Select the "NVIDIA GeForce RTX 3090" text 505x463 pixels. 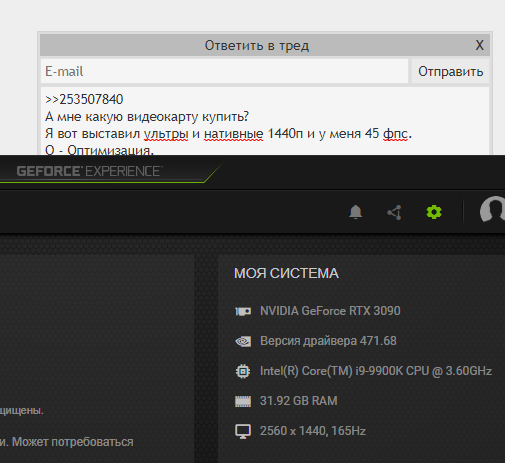330,311
